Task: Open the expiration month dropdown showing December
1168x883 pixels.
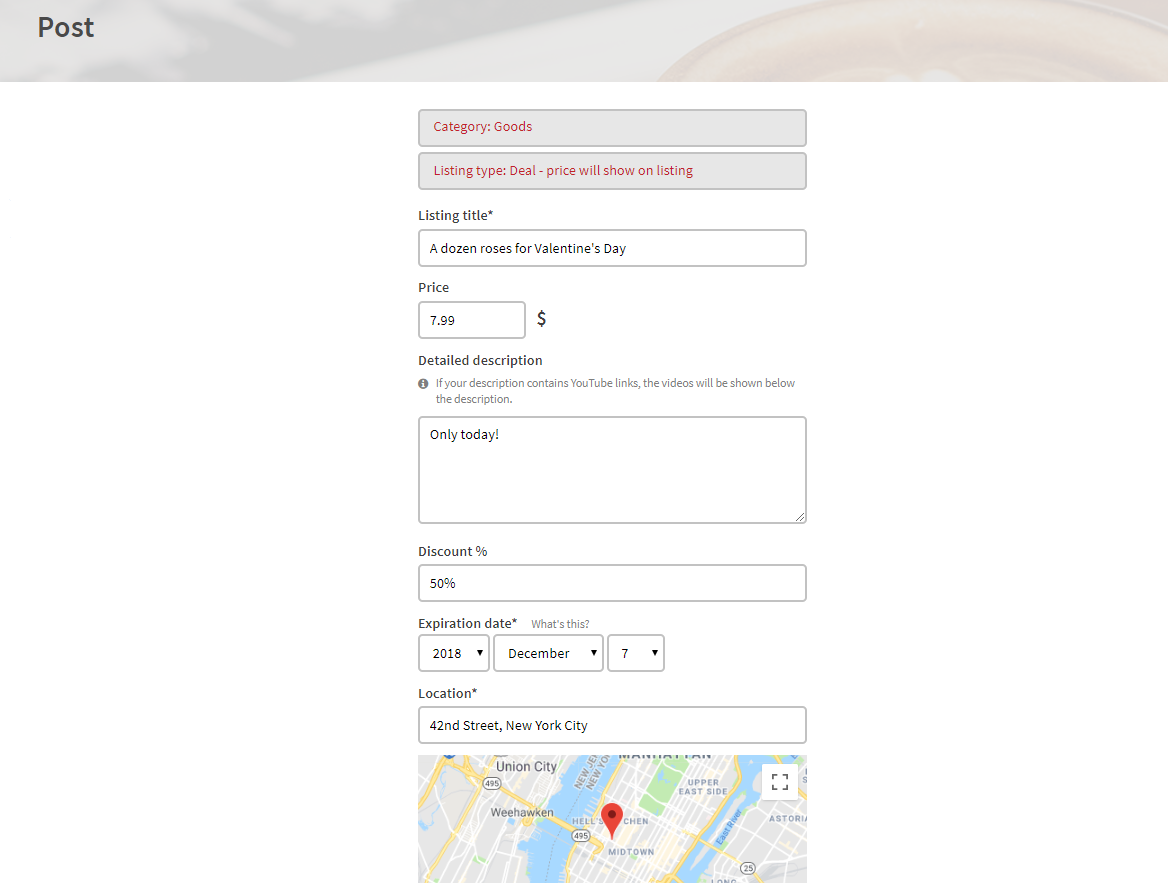Action: (548, 653)
